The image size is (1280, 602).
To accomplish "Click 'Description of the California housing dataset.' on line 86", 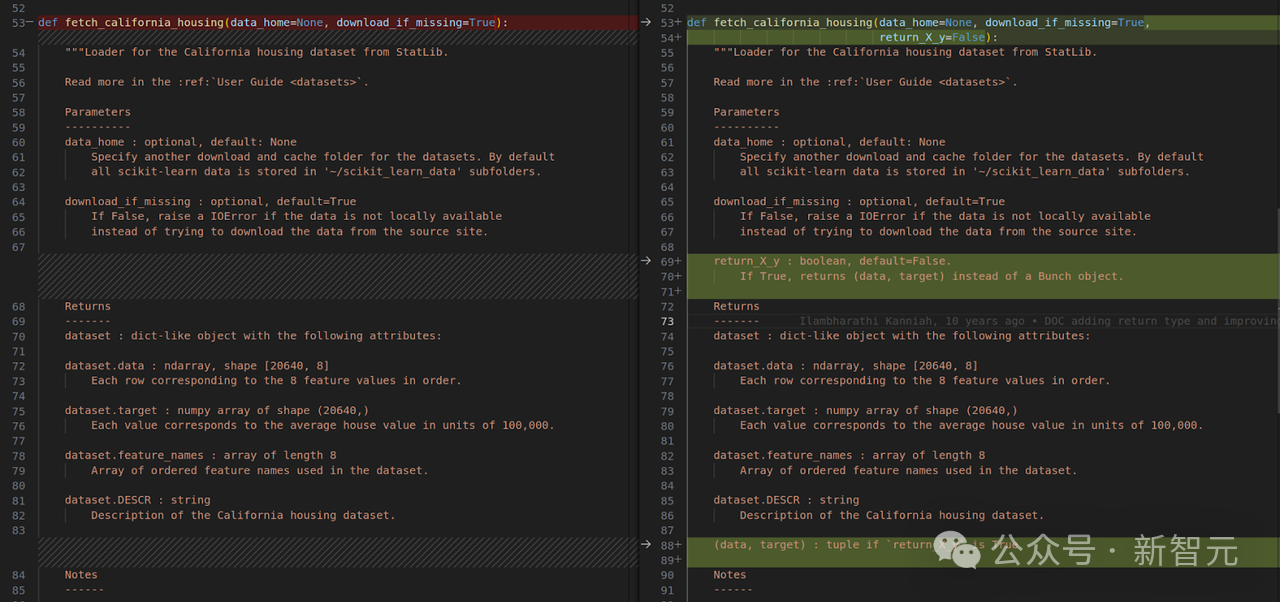I will (892, 515).
